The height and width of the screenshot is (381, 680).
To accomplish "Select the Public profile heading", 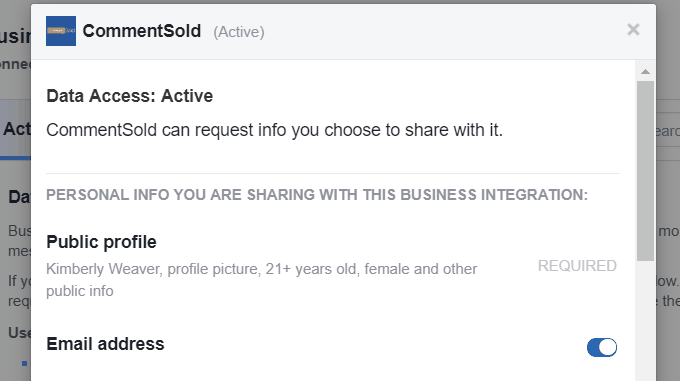I will (x=101, y=242).
